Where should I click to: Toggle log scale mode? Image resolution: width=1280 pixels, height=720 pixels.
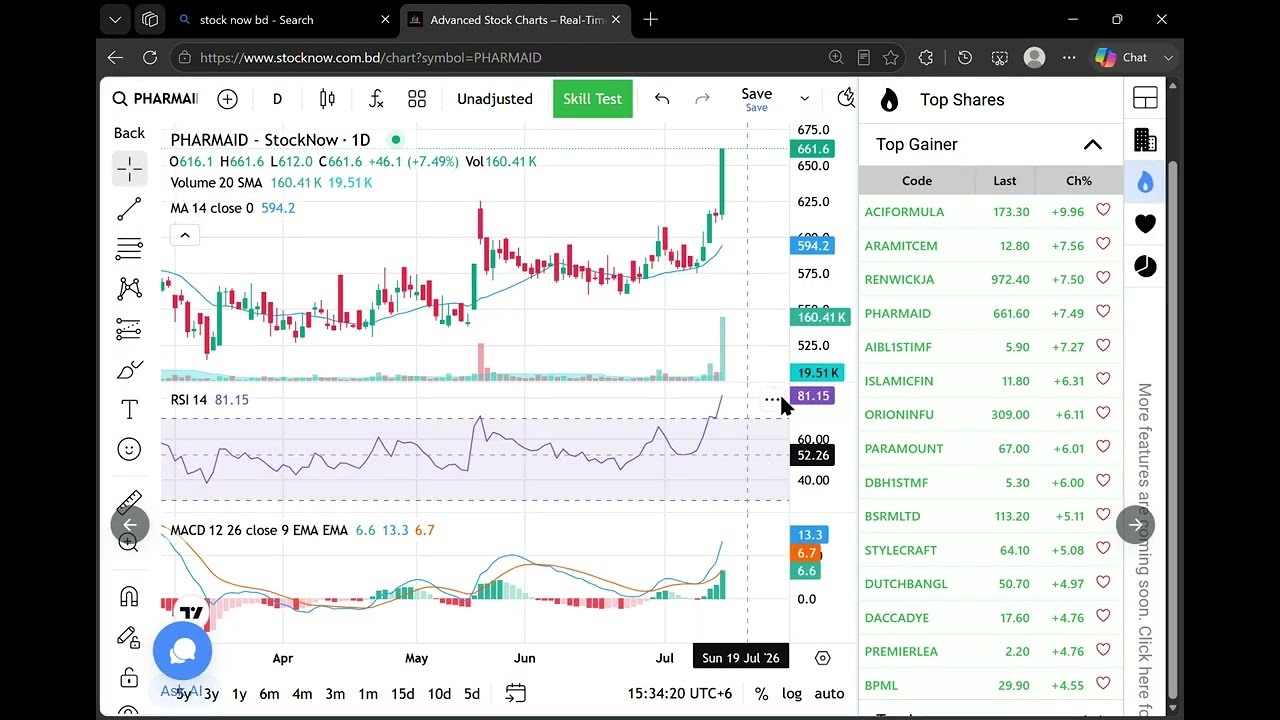click(792, 693)
